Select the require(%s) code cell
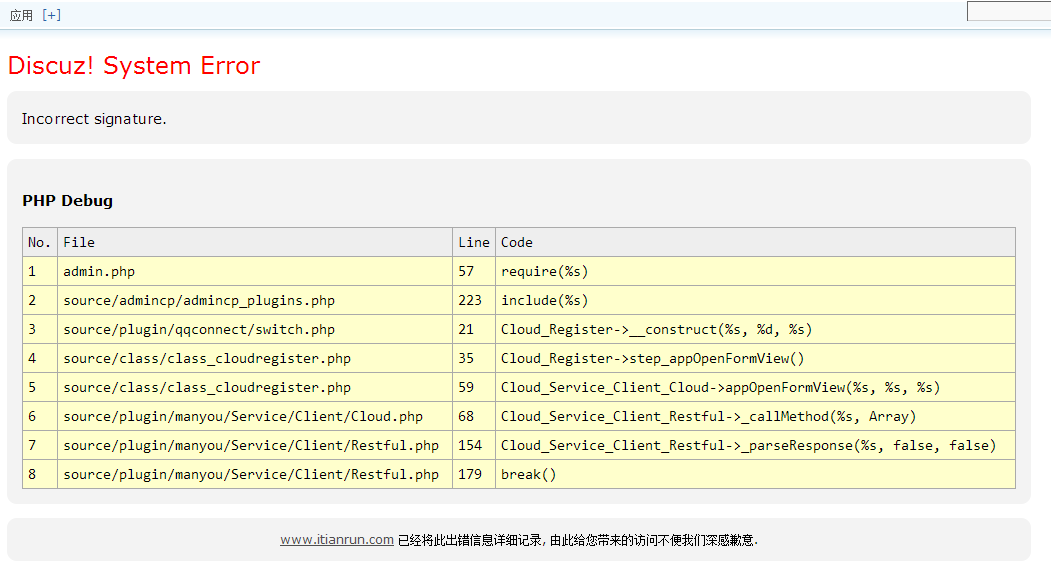This screenshot has height=569, width=1051. tap(755, 271)
